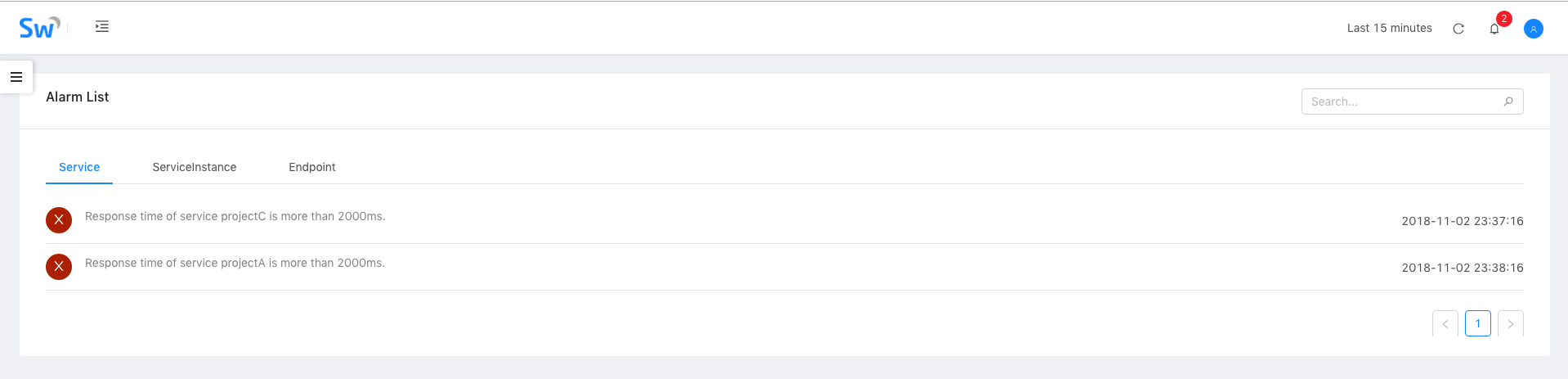Toggle the hamburger side drawer
Viewport: 1568px width, 379px height.
(x=16, y=77)
